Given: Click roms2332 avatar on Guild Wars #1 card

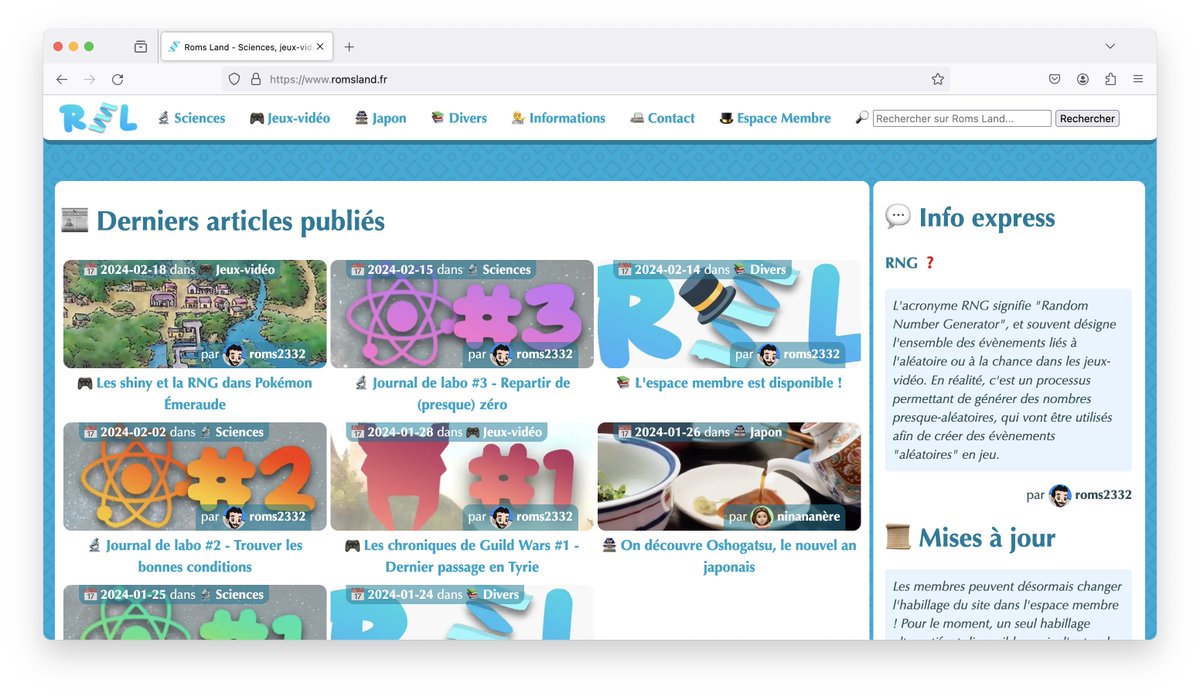Looking at the screenshot, I should coord(502,517).
